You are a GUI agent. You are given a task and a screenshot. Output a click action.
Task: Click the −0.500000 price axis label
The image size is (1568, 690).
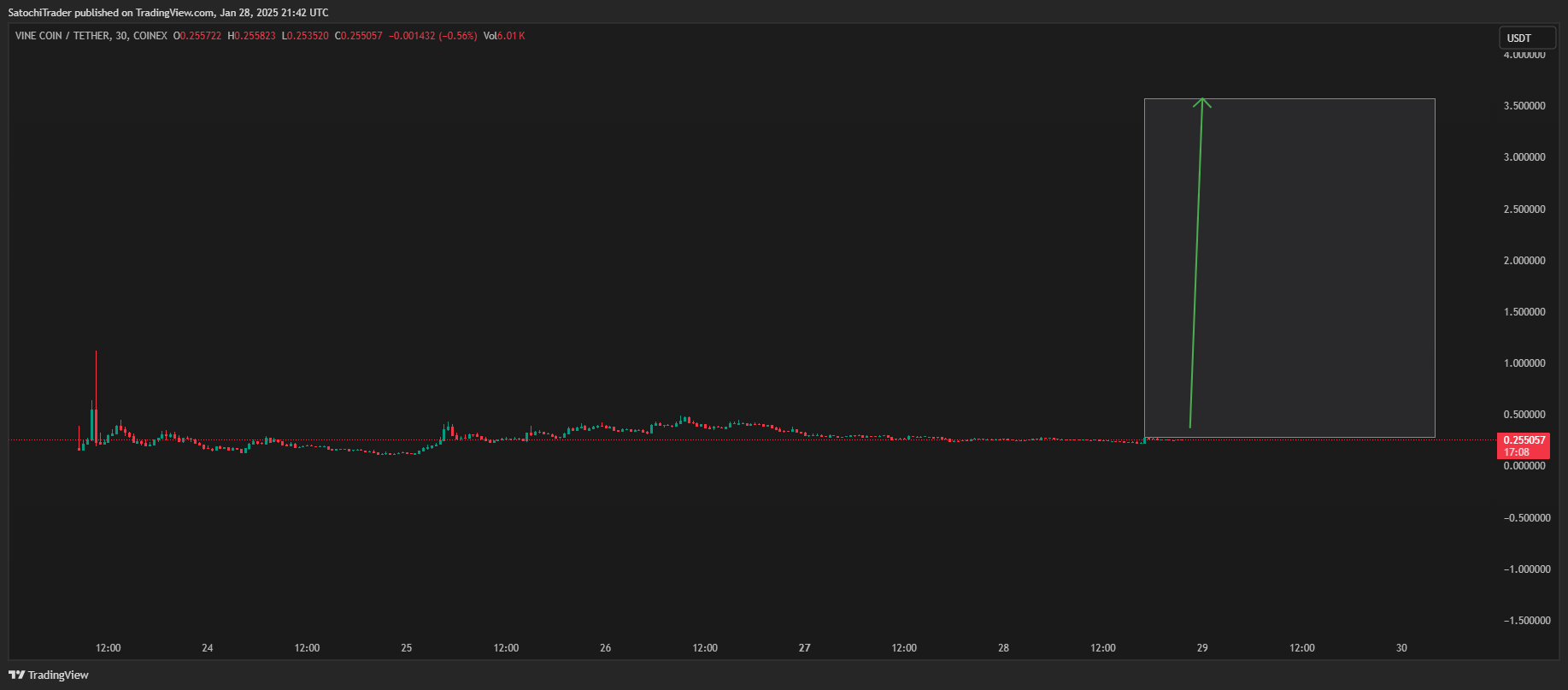click(x=1527, y=518)
